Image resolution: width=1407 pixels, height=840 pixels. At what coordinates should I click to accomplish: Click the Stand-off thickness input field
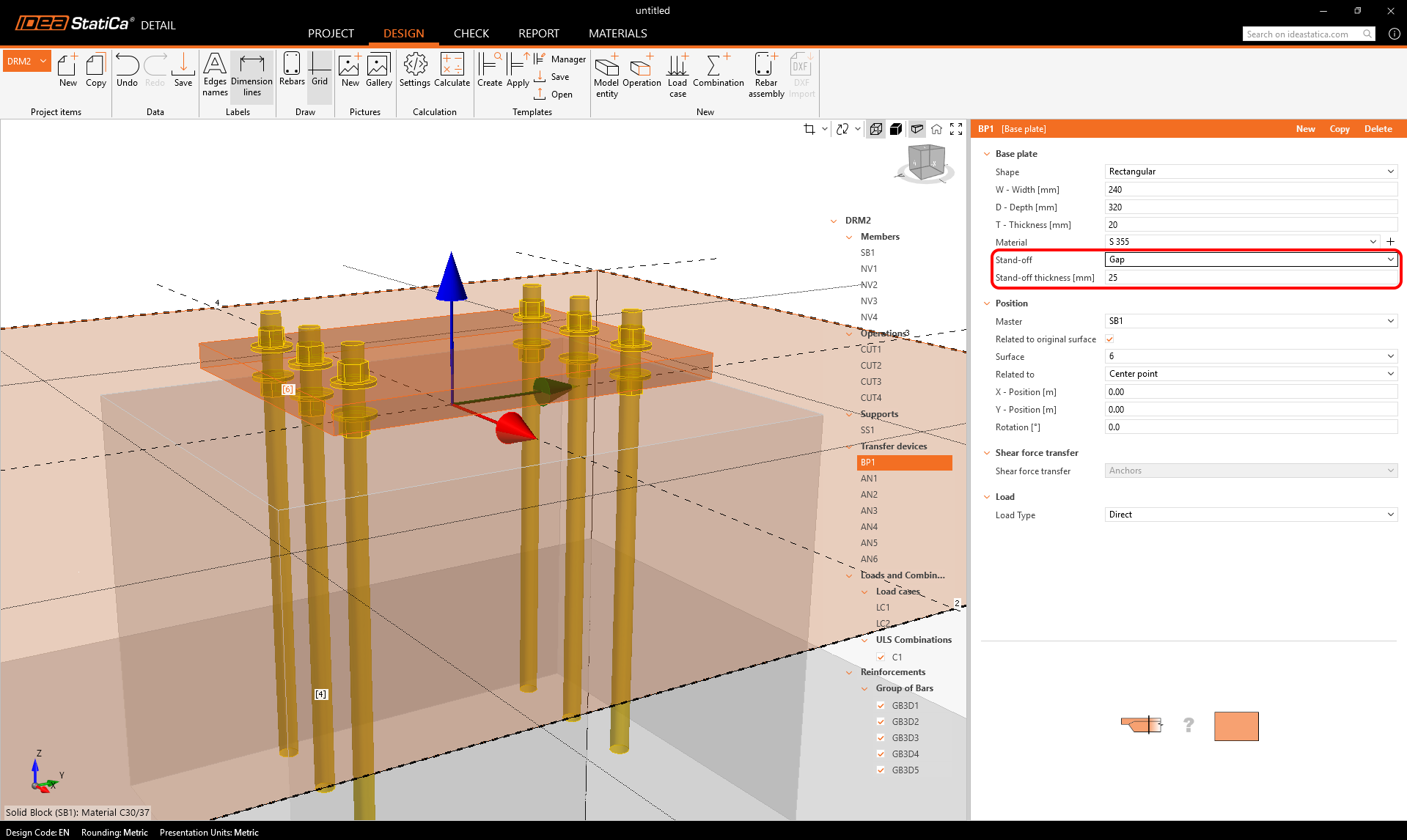[x=1250, y=278]
